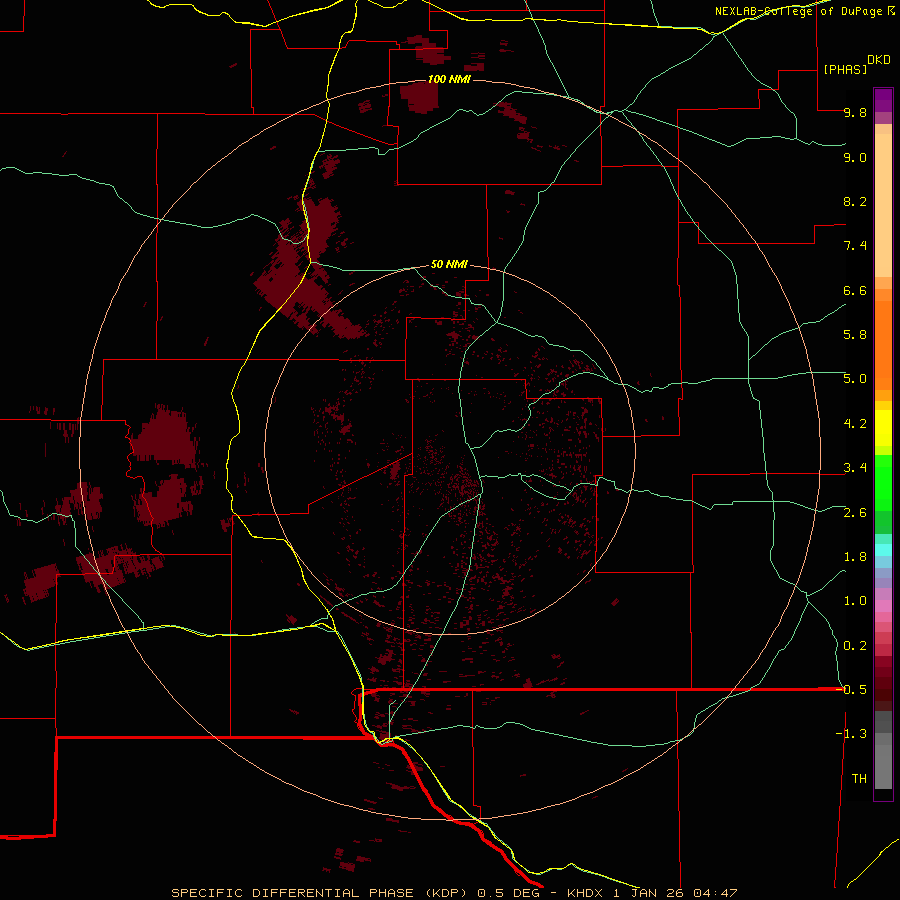Pick the purple segment of the color bar

[883, 100]
